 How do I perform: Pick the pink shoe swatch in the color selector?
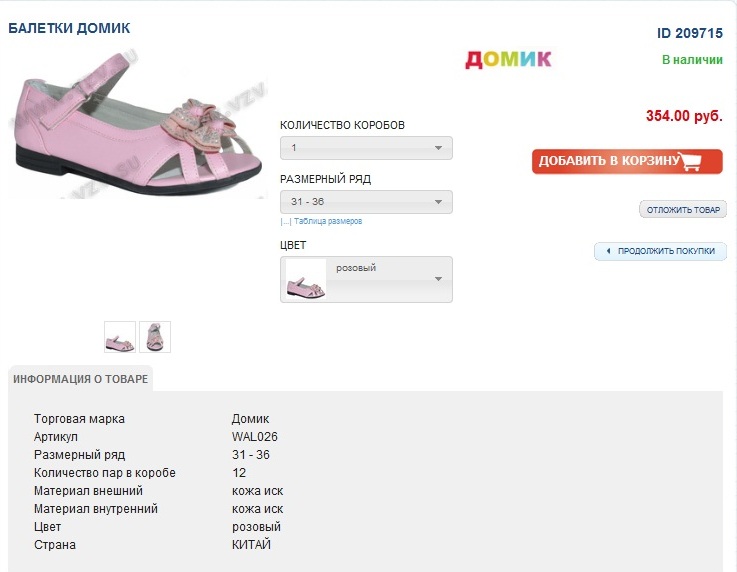[x=306, y=280]
